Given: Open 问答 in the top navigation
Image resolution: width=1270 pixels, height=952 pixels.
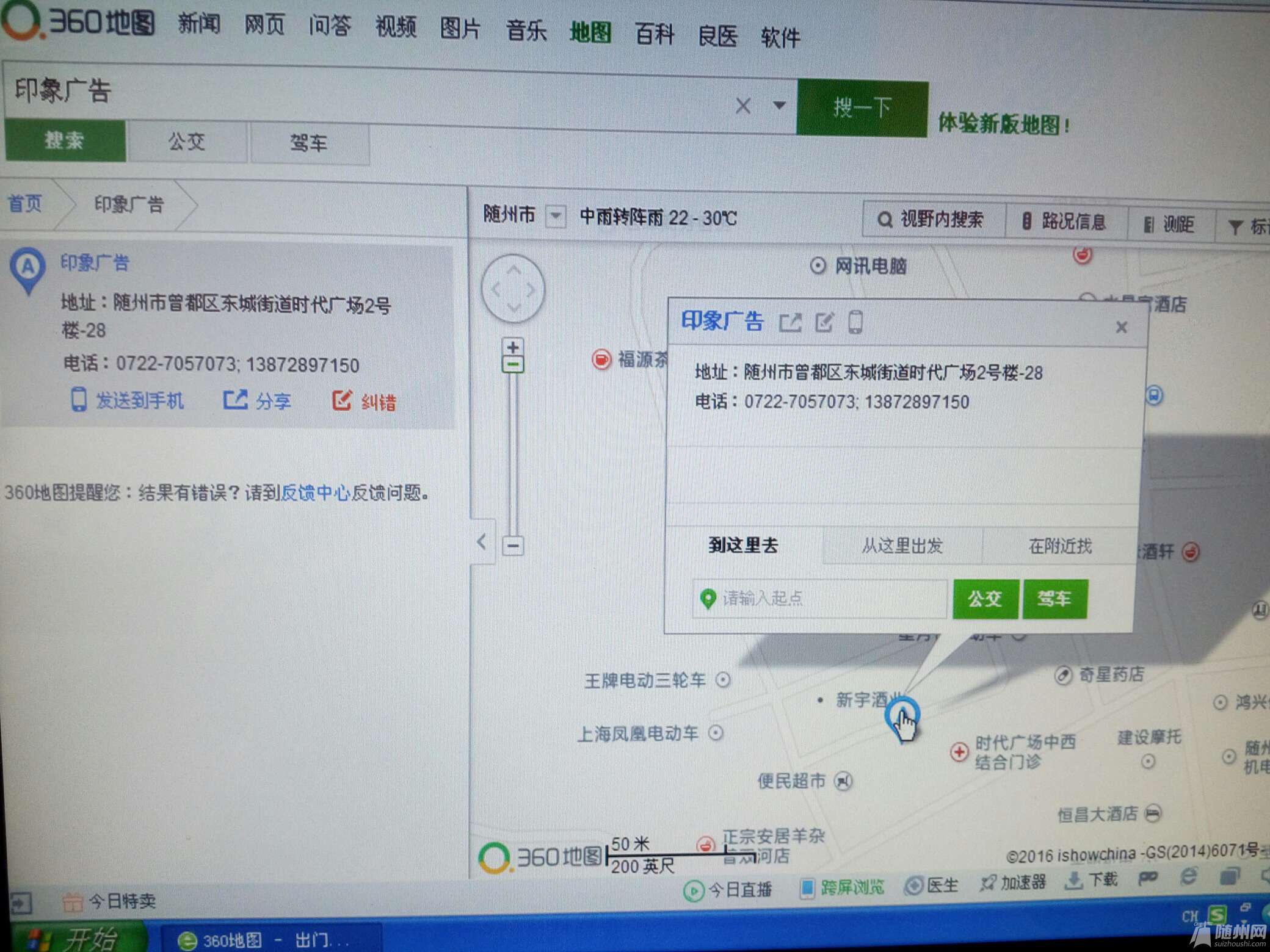Looking at the screenshot, I should click(330, 26).
